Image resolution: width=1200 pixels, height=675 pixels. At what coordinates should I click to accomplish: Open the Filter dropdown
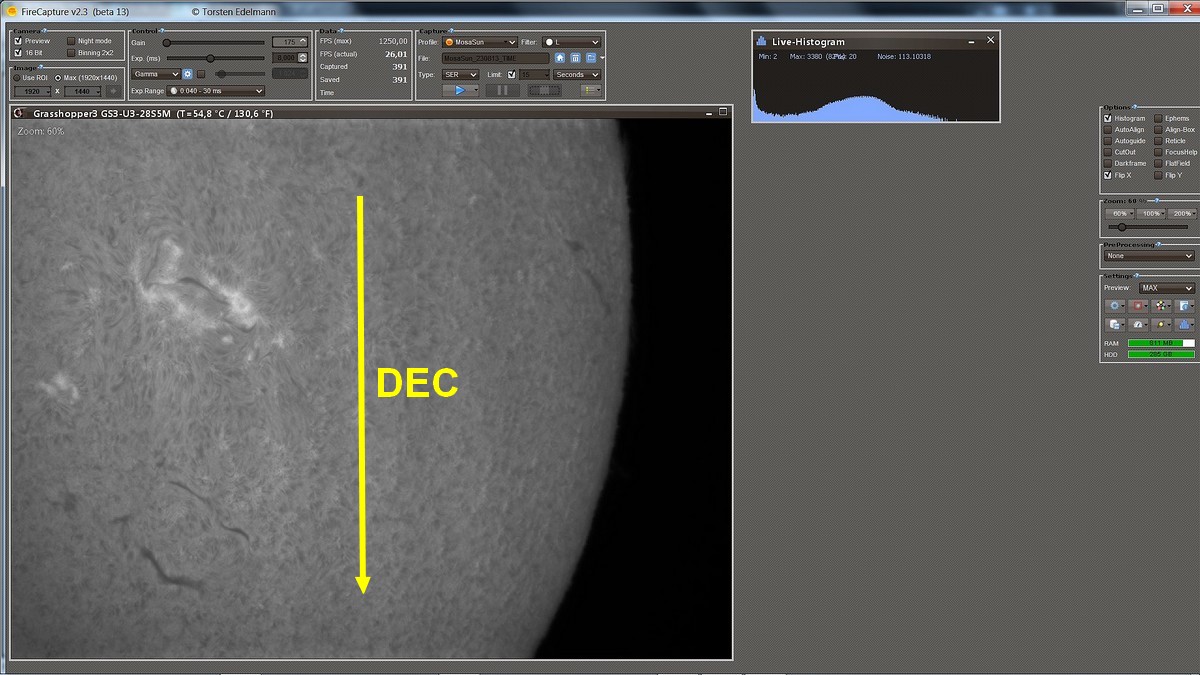(x=571, y=42)
